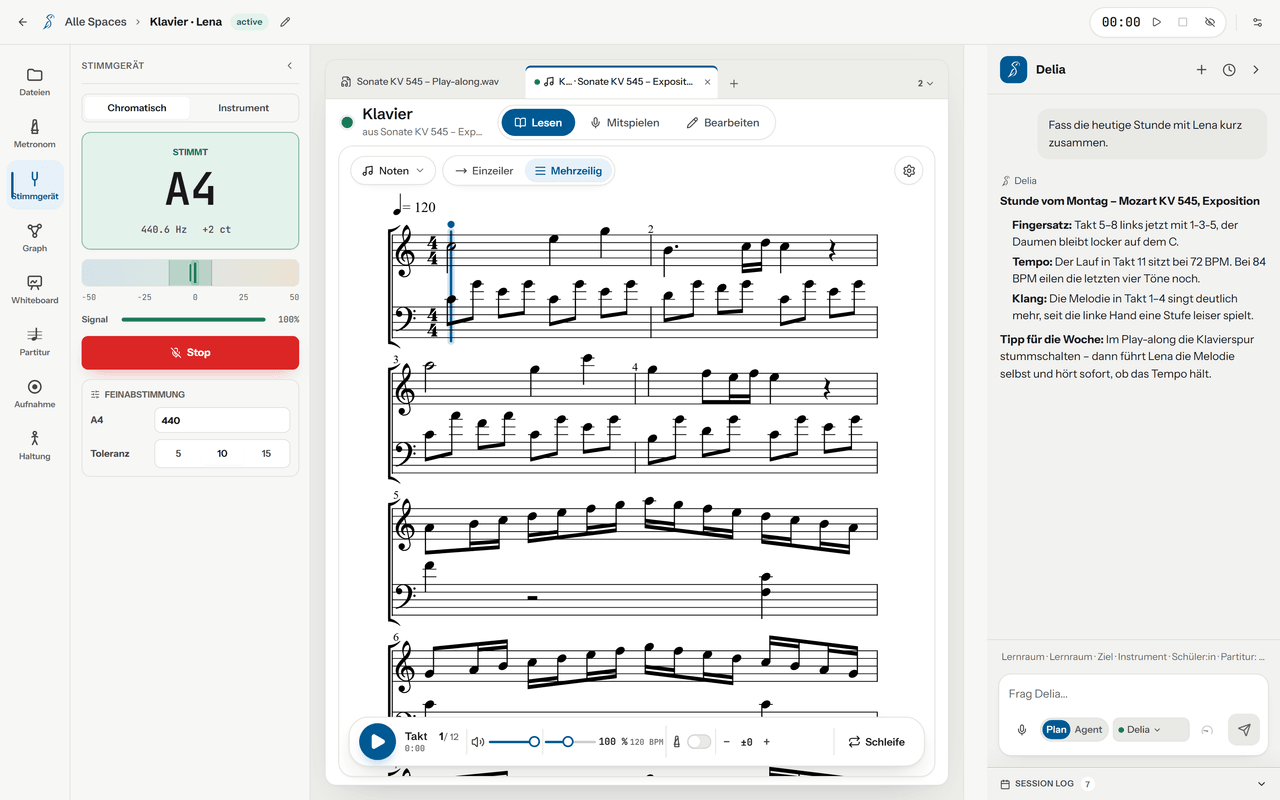
Task: Open the sliders settings icon top right
Action: pyautogui.click(x=1257, y=22)
